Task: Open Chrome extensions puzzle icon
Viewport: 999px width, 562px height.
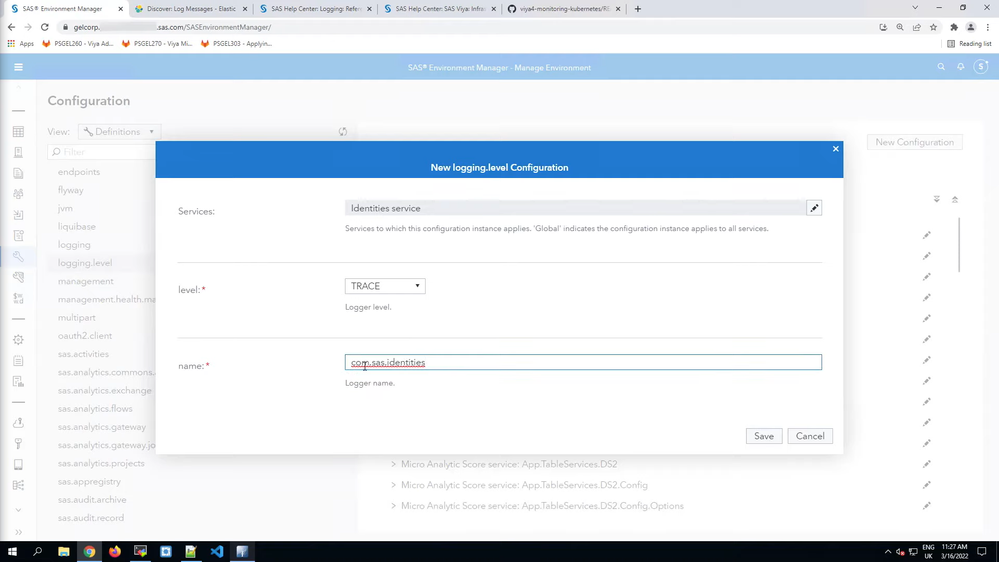Action: 954,27
